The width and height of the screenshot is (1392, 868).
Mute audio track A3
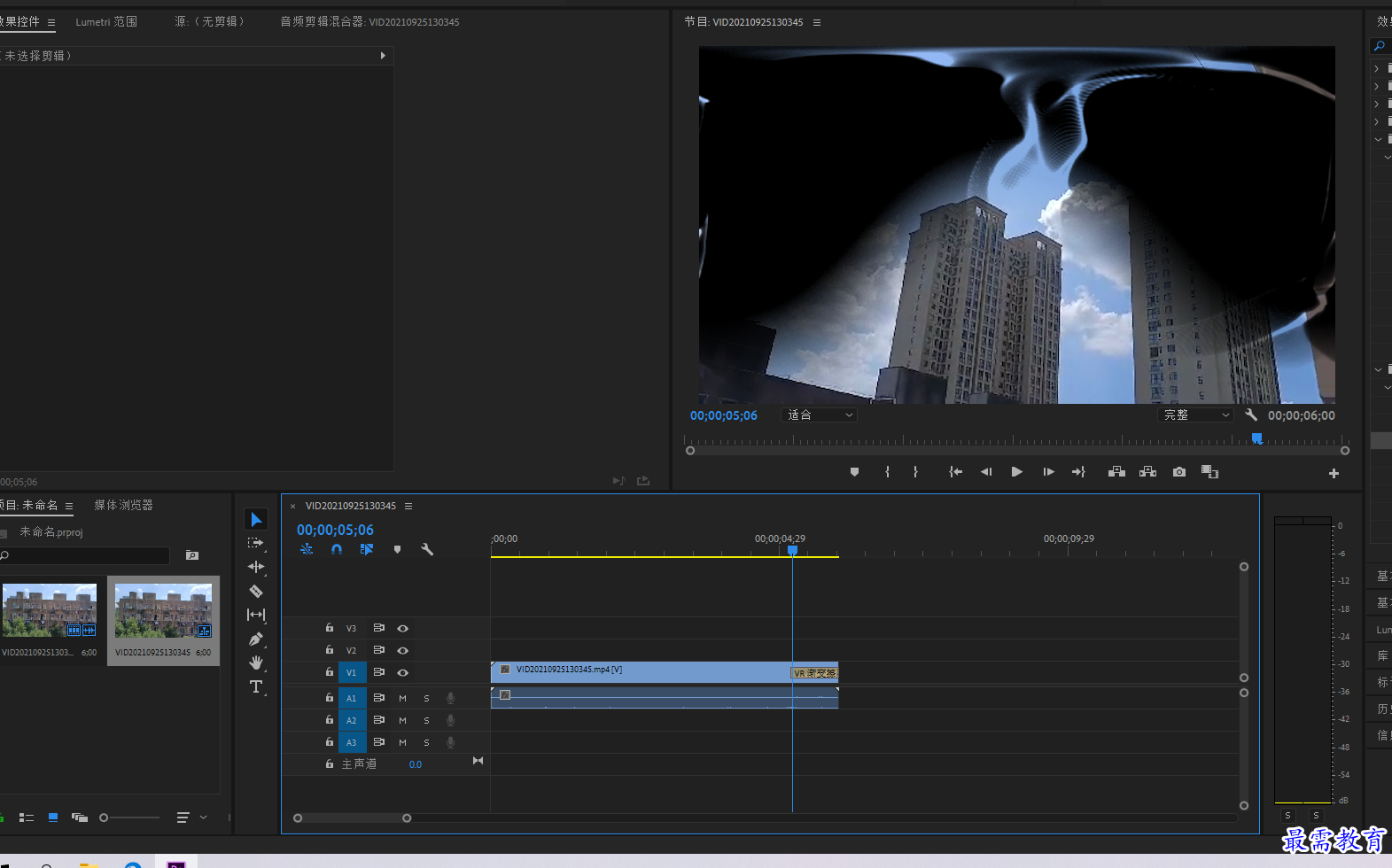coord(402,742)
